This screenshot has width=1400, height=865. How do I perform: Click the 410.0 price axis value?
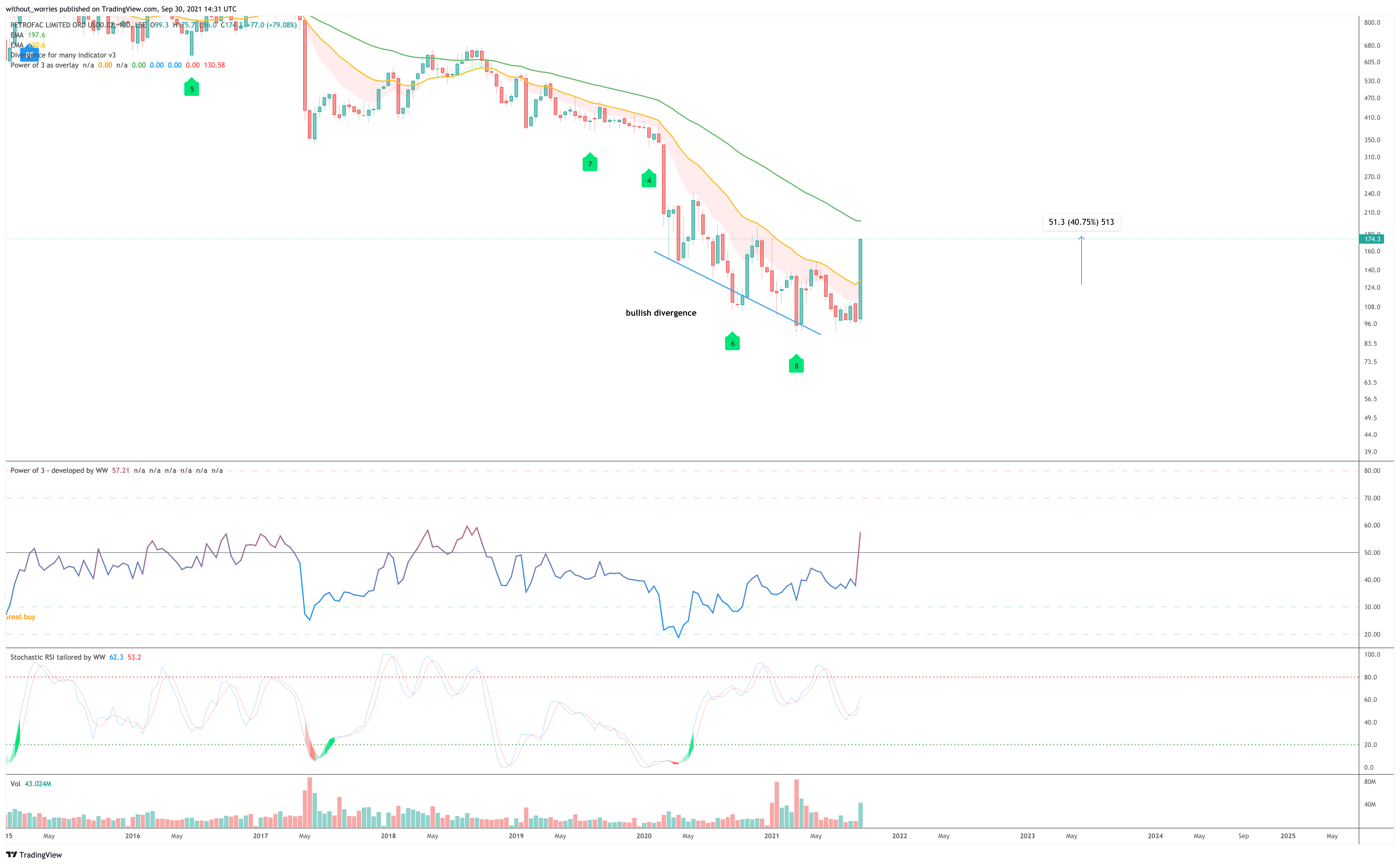tap(1372, 118)
